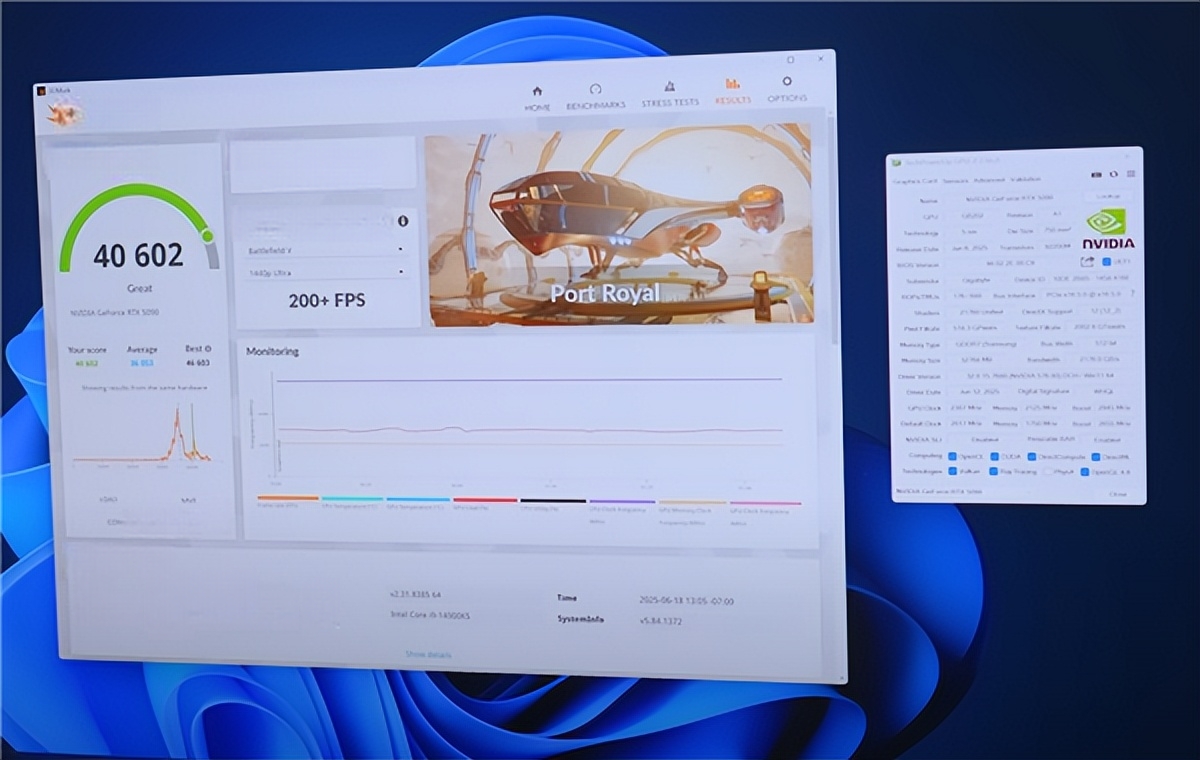1200x760 pixels.
Task: Toggle the PhysX checkbox
Action: [x=1046, y=471]
